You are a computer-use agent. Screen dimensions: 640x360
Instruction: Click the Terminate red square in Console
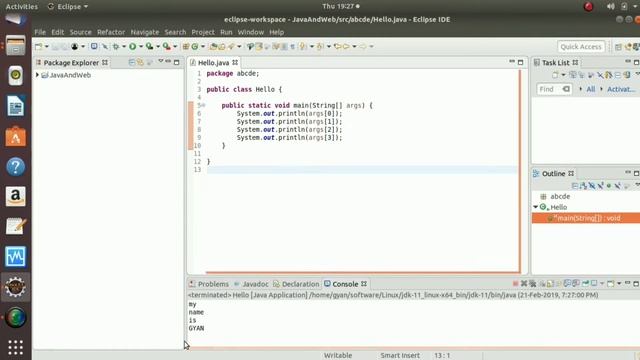click(x=516, y=284)
